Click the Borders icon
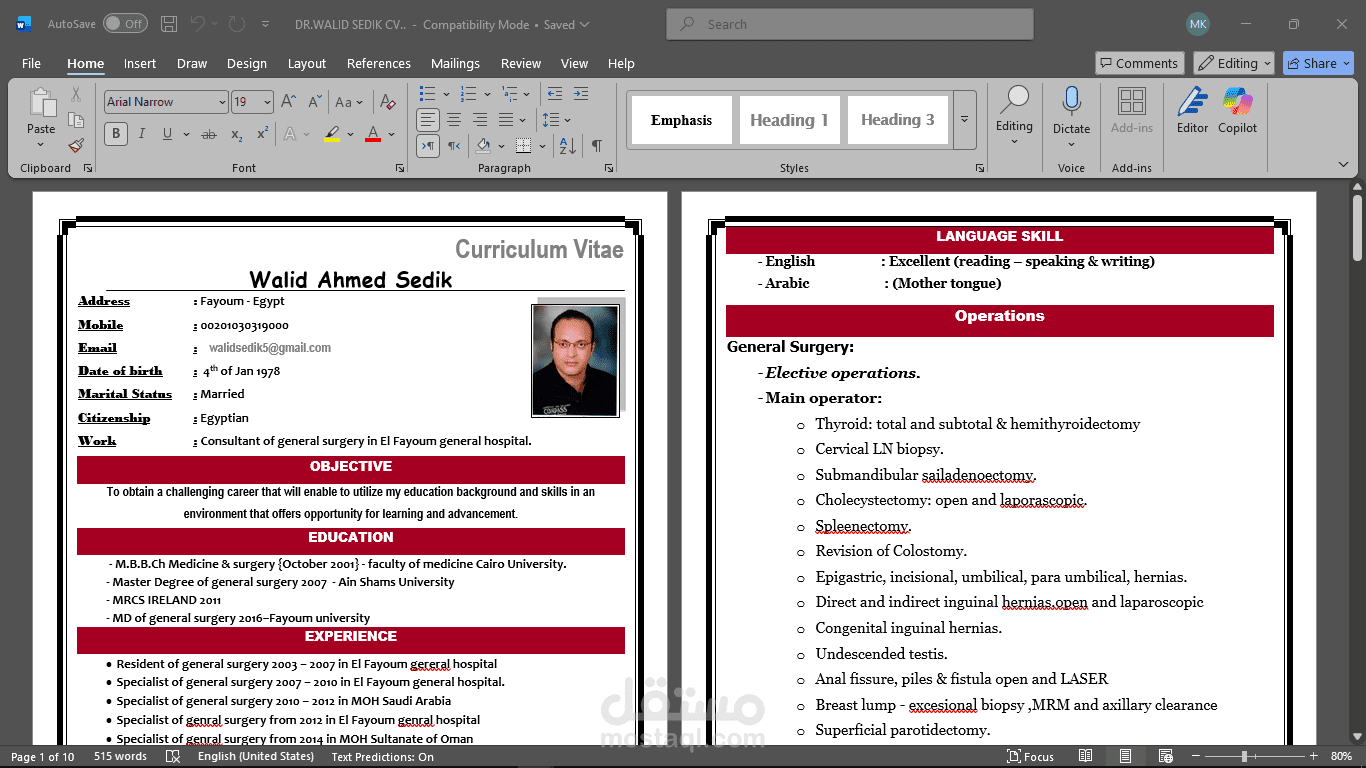 (521, 146)
